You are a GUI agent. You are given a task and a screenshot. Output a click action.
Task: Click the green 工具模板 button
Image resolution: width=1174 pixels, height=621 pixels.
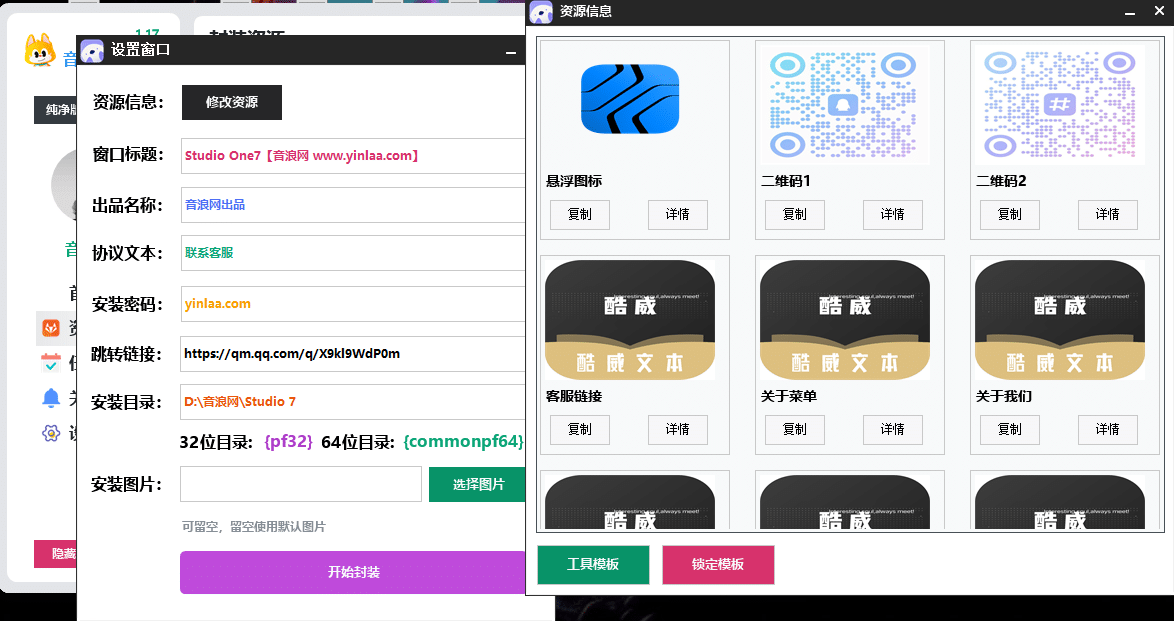593,565
